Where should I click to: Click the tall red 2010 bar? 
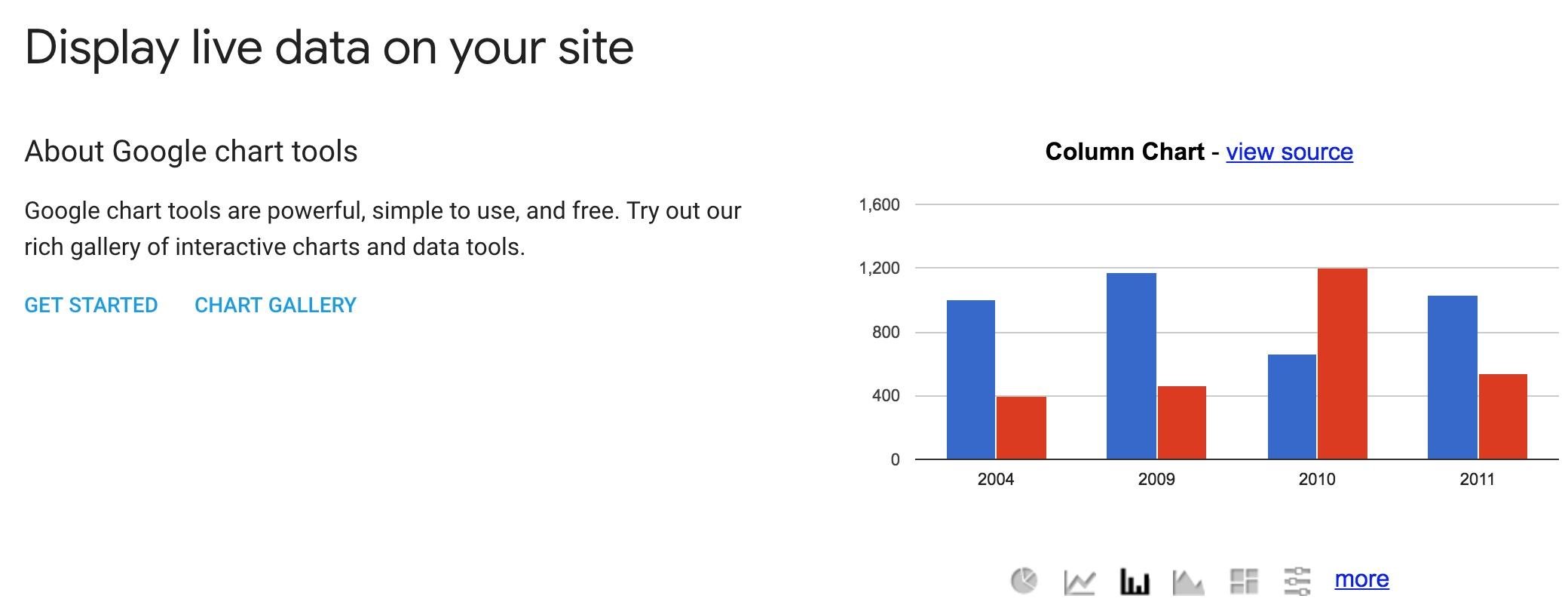[1342, 364]
